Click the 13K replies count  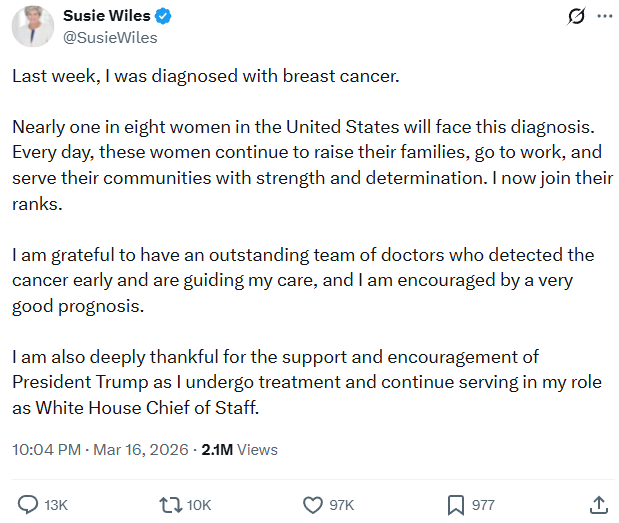(56, 505)
